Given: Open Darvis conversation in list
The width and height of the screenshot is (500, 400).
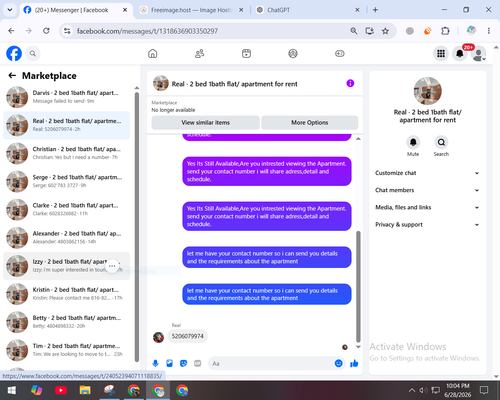Looking at the screenshot, I should coord(67,97).
